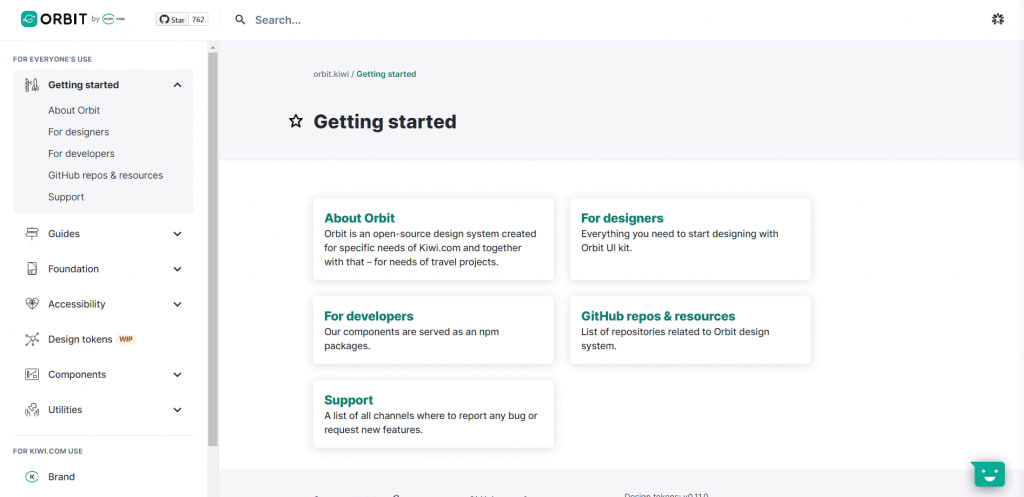Click the Getting started page title
This screenshot has height=497, width=1024.
coord(385,121)
